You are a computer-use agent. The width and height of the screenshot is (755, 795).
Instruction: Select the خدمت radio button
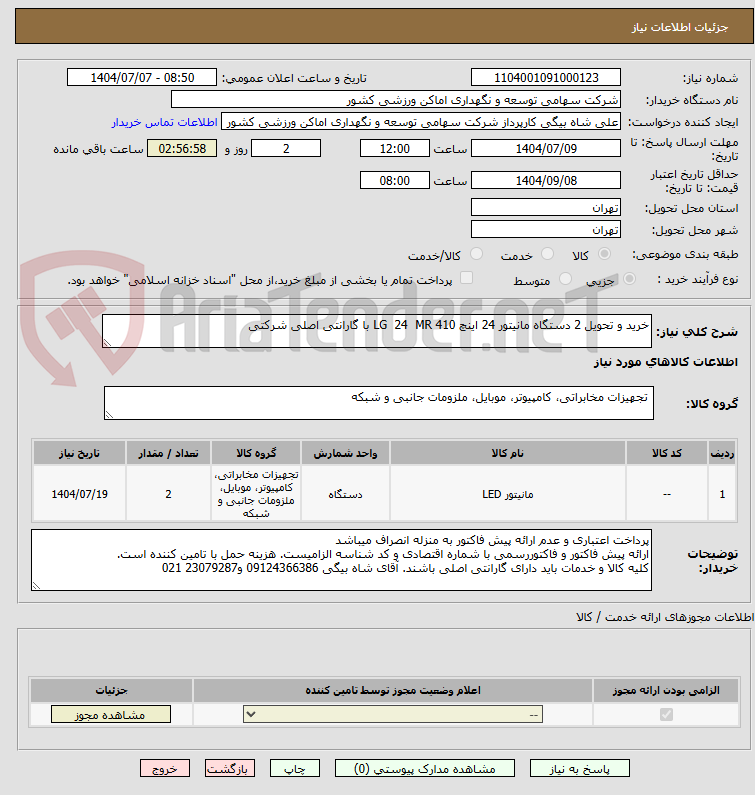[547, 254]
